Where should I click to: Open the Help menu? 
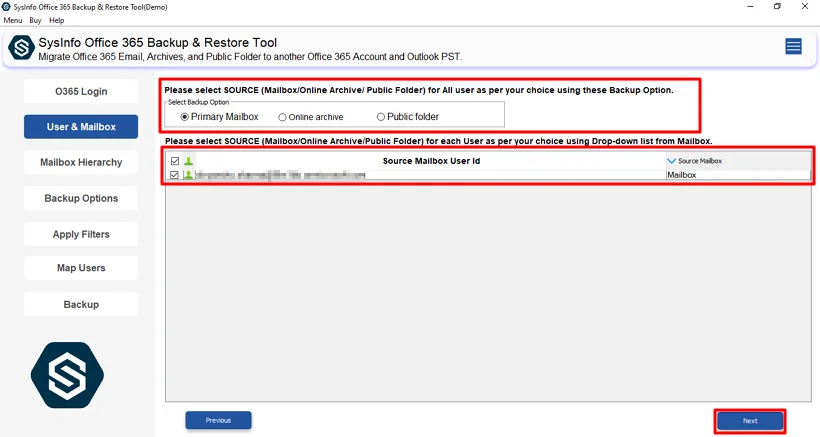coord(56,20)
